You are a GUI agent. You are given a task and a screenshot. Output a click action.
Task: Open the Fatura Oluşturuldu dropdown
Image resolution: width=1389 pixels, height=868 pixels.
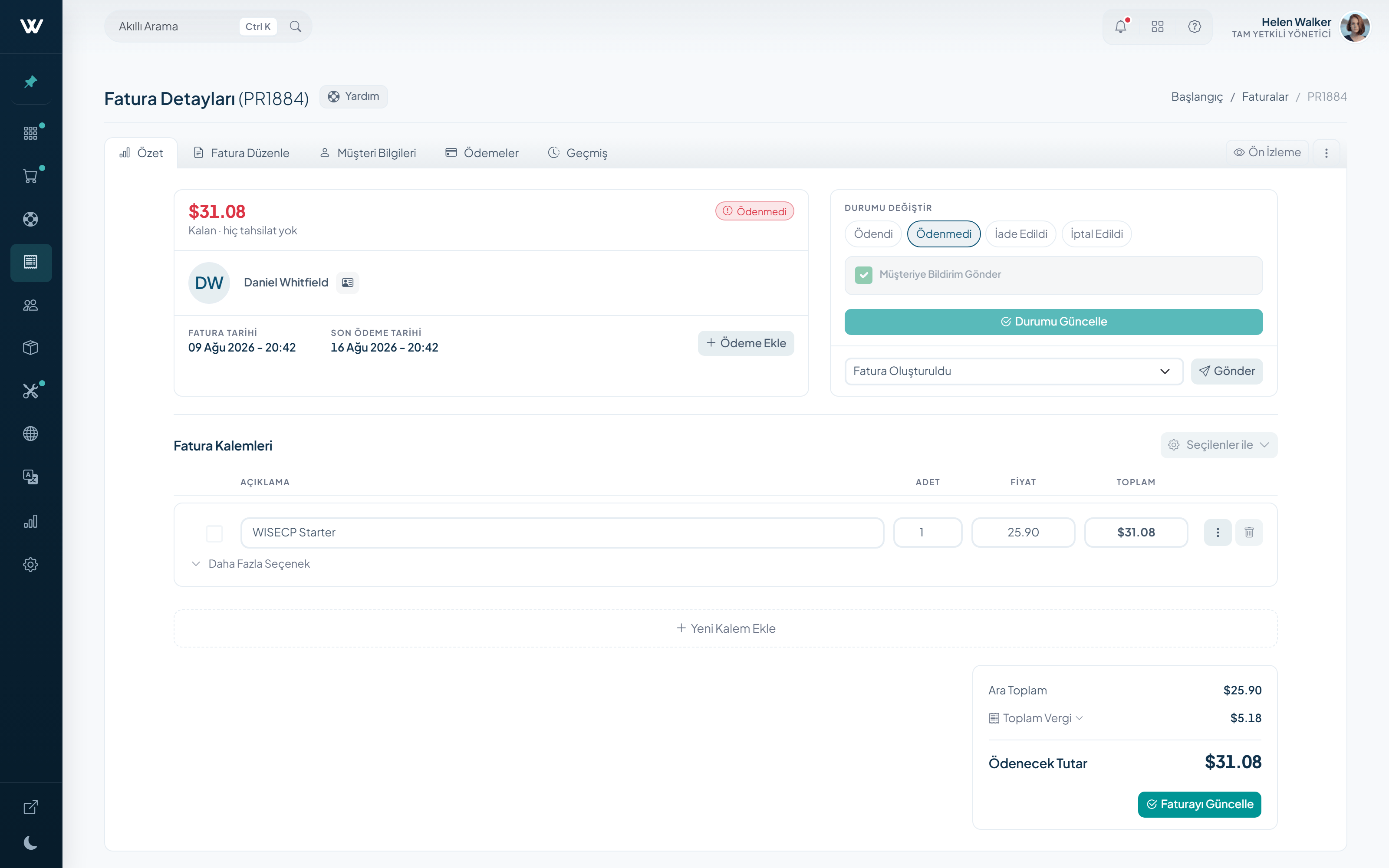(1014, 372)
